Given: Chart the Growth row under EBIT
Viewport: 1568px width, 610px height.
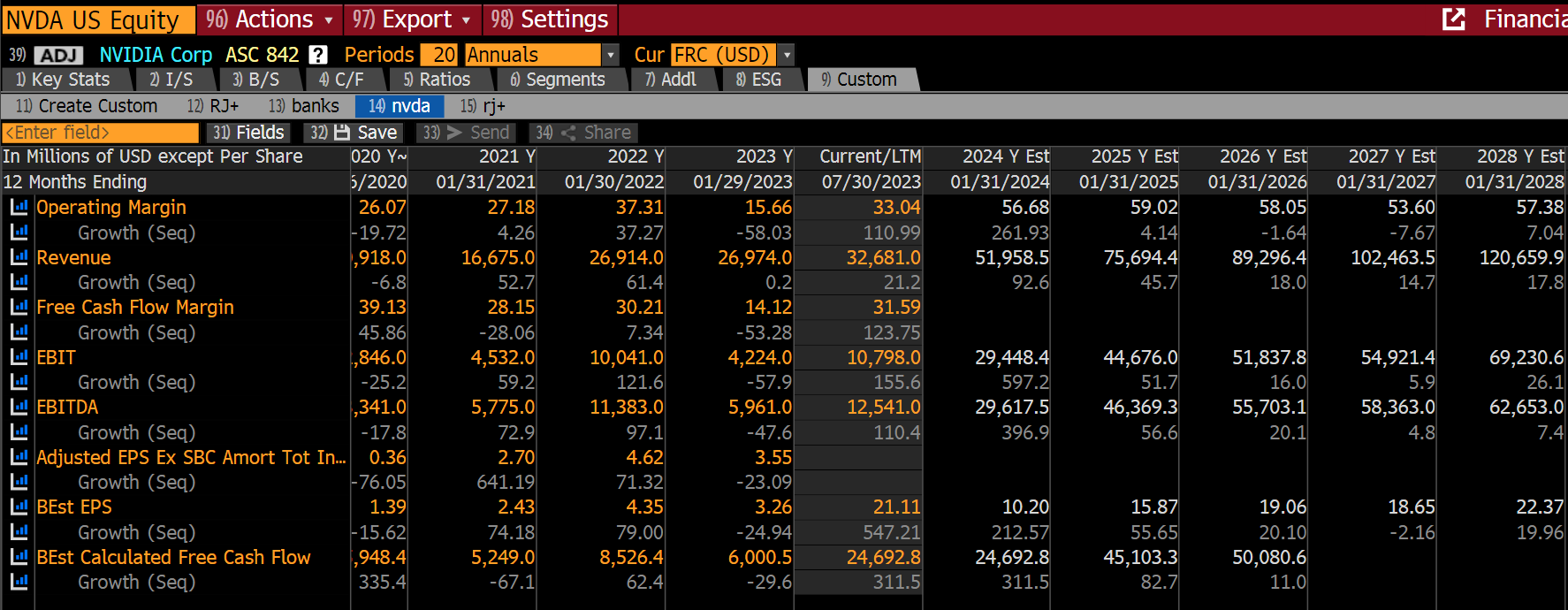Looking at the screenshot, I should click(x=19, y=382).
